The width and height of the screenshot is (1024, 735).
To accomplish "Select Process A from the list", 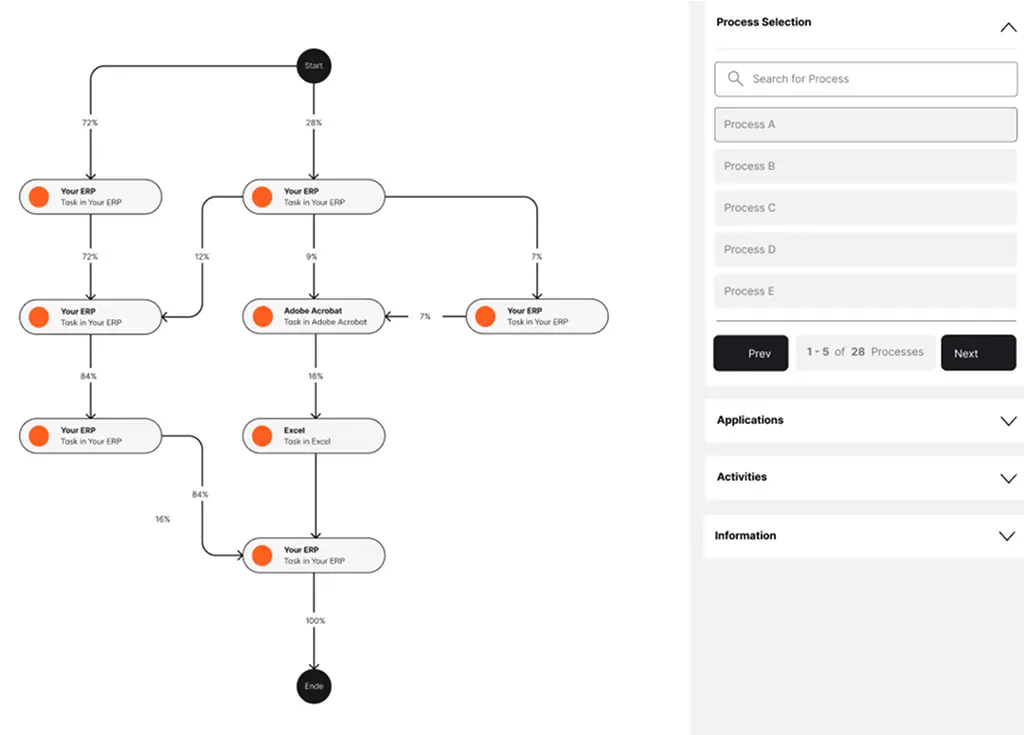I will point(865,125).
